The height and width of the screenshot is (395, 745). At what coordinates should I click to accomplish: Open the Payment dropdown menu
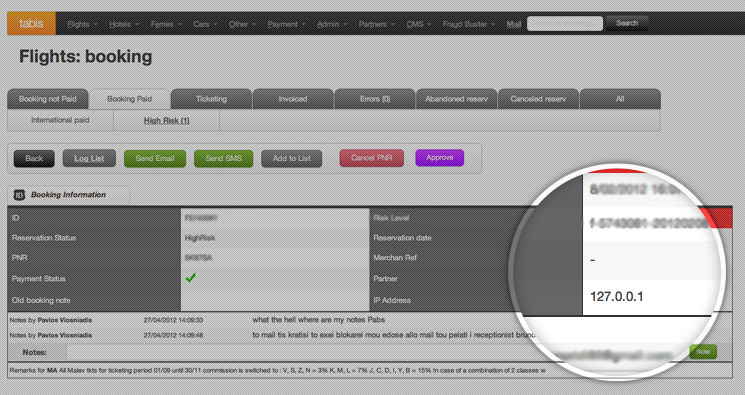coord(286,24)
